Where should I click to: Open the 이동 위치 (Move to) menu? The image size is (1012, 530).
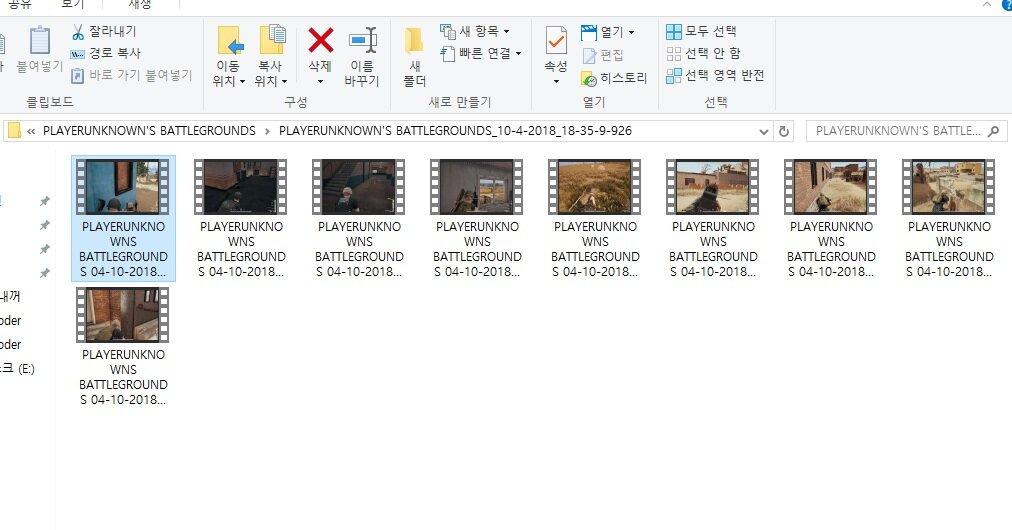228,57
